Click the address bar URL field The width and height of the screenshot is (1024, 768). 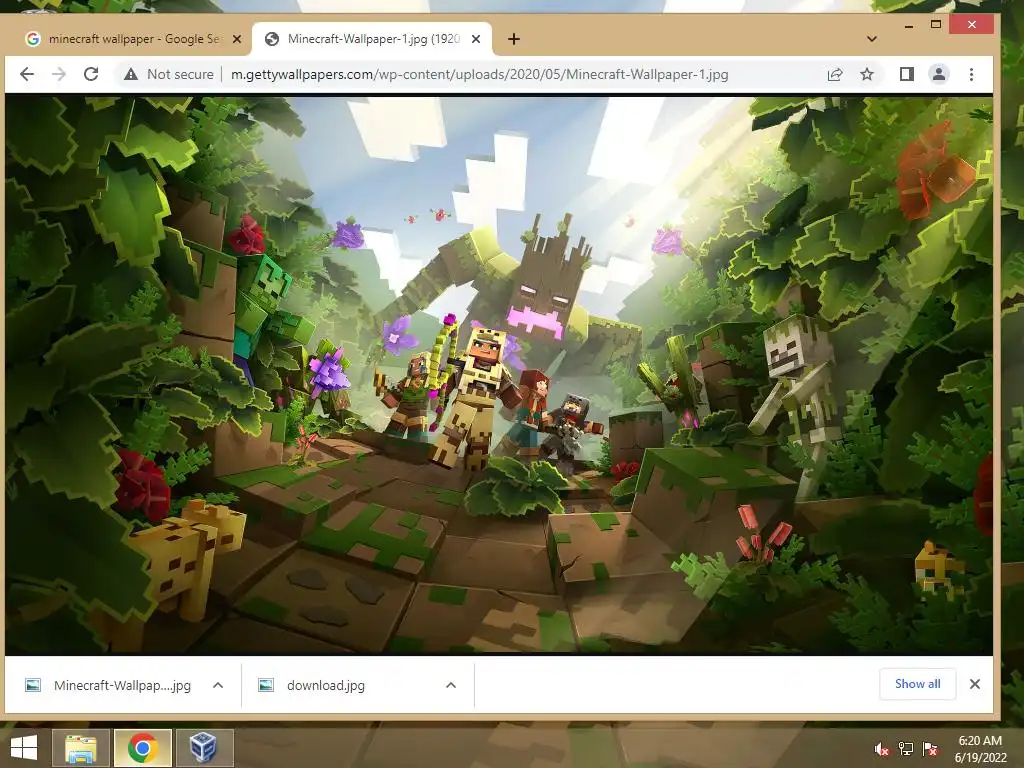tap(479, 74)
